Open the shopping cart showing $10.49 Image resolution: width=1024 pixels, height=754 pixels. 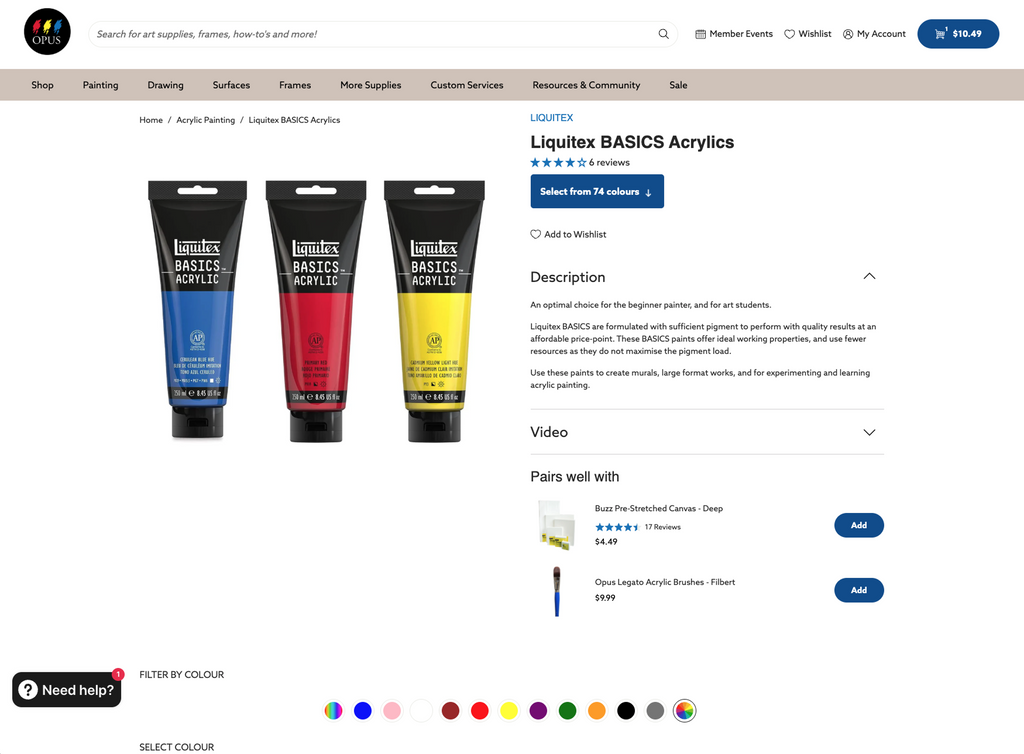pos(958,34)
